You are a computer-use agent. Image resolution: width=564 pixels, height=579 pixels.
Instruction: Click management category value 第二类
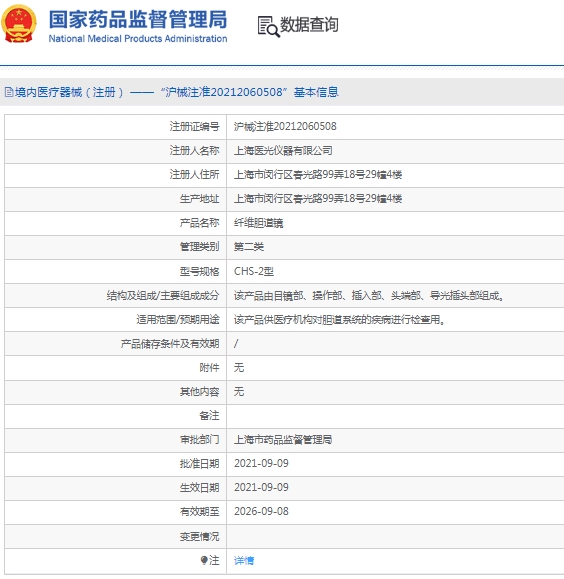coord(249,247)
